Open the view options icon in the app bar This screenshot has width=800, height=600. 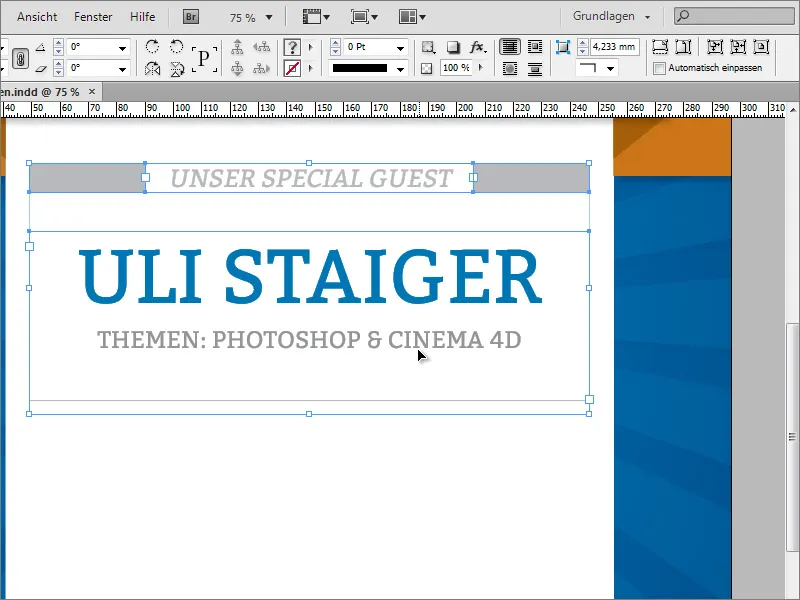(313, 16)
